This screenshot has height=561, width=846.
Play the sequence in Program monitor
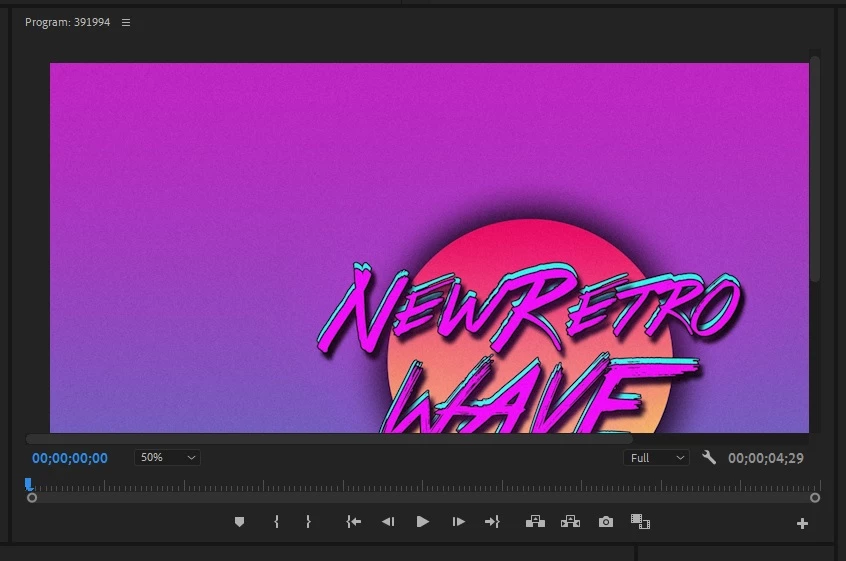[x=423, y=522]
